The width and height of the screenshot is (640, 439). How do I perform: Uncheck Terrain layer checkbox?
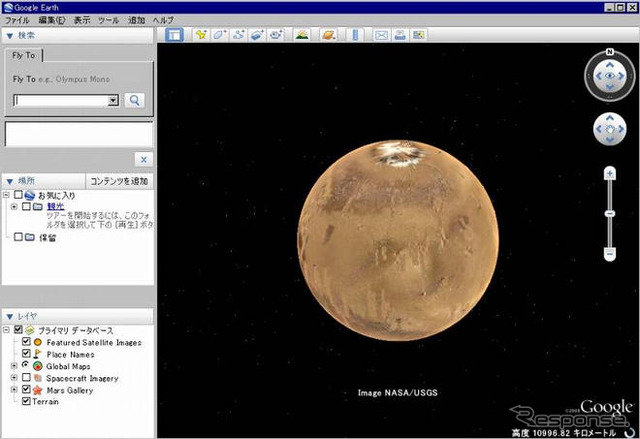tap(26, 401)
